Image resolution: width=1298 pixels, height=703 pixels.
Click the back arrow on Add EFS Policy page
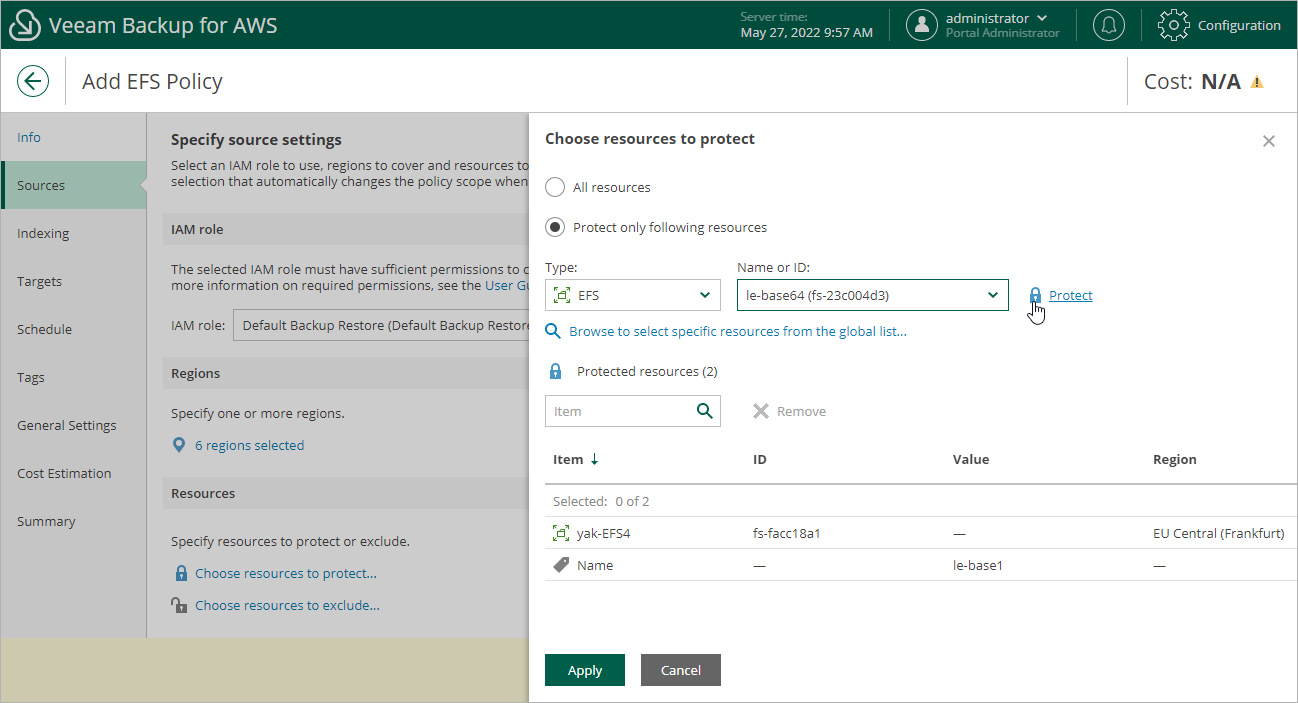(33, 81)
